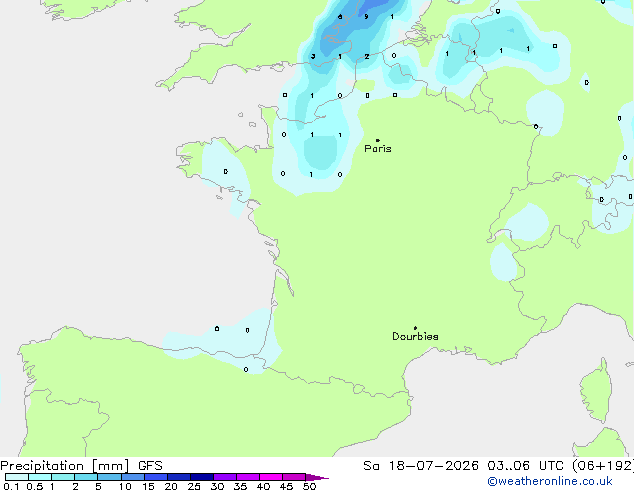Select the 1–2 mm legend swatch
The width and height of the screenshot is (634, 490).
point(63,477)
